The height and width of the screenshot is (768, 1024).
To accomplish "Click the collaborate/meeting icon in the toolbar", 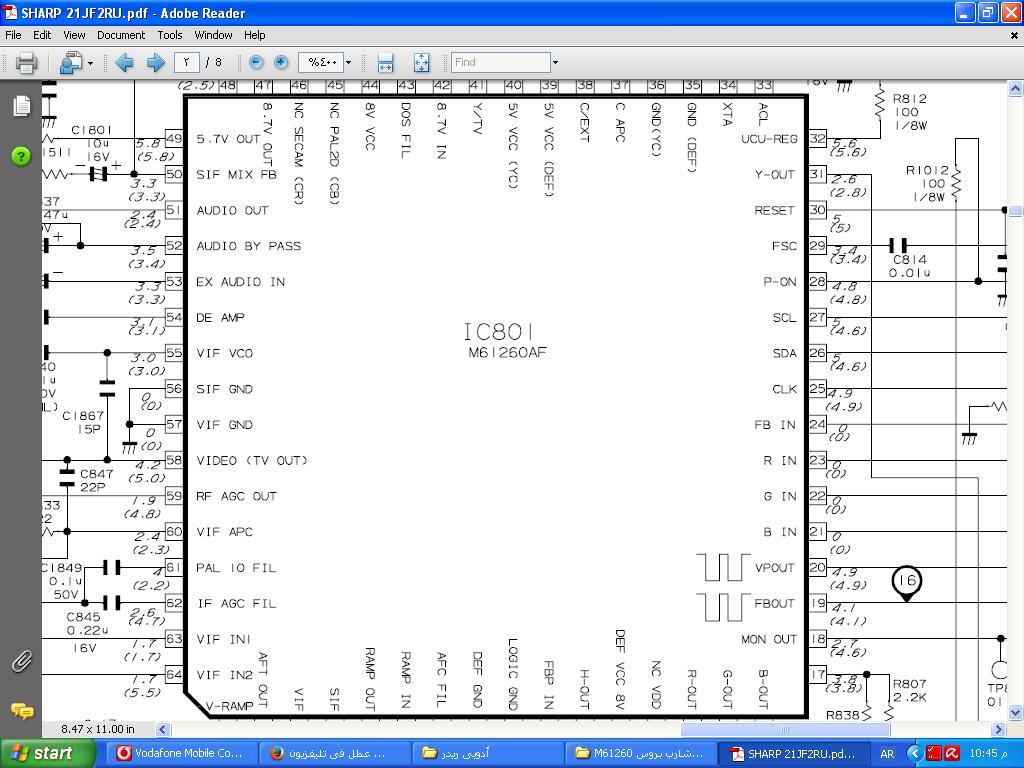I will 71,63.
